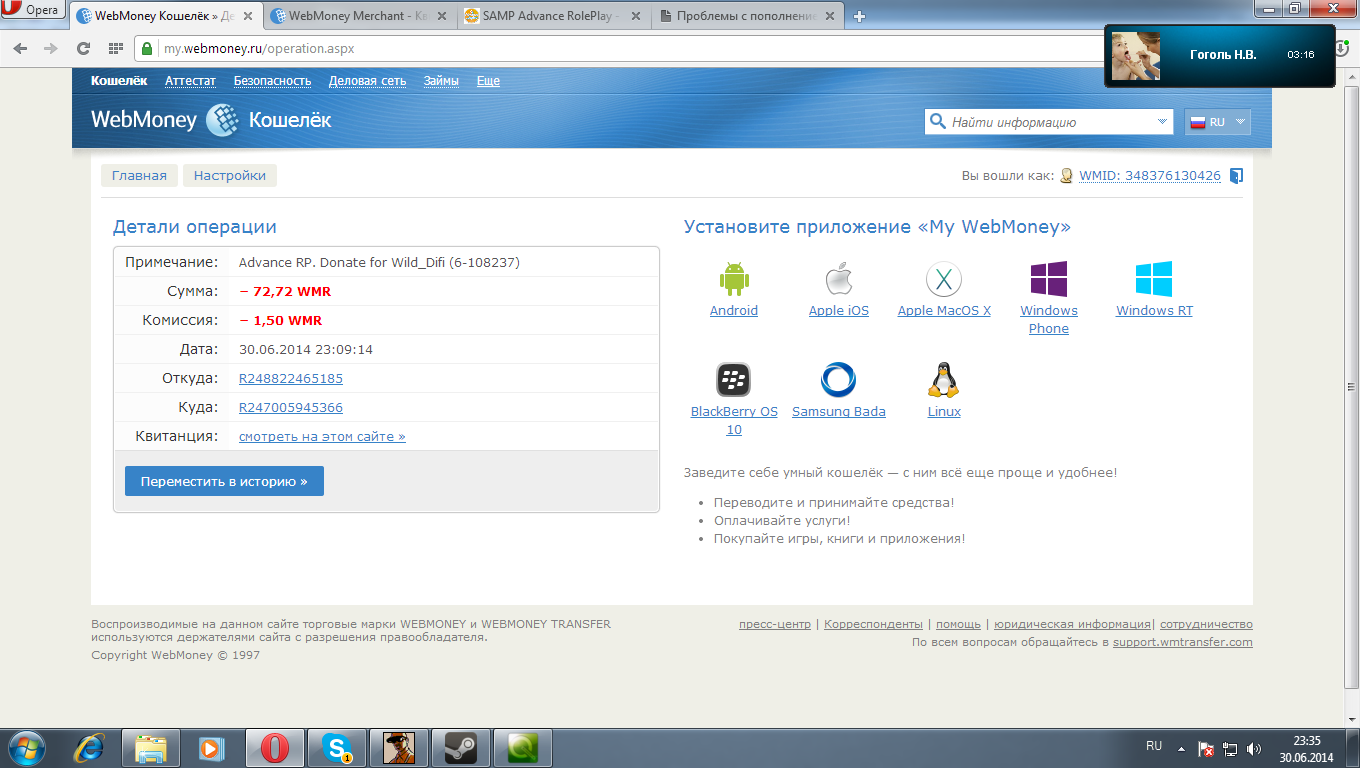Open source wallet R248822465185 link
1360x768 pixels.
(291, 379)
